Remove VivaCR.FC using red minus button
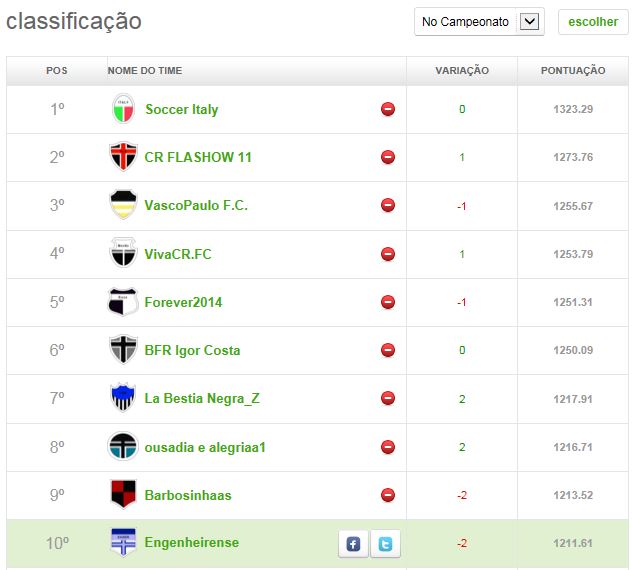Image resolution: width=632 pixels, height=570 pixels. [388, 254]
